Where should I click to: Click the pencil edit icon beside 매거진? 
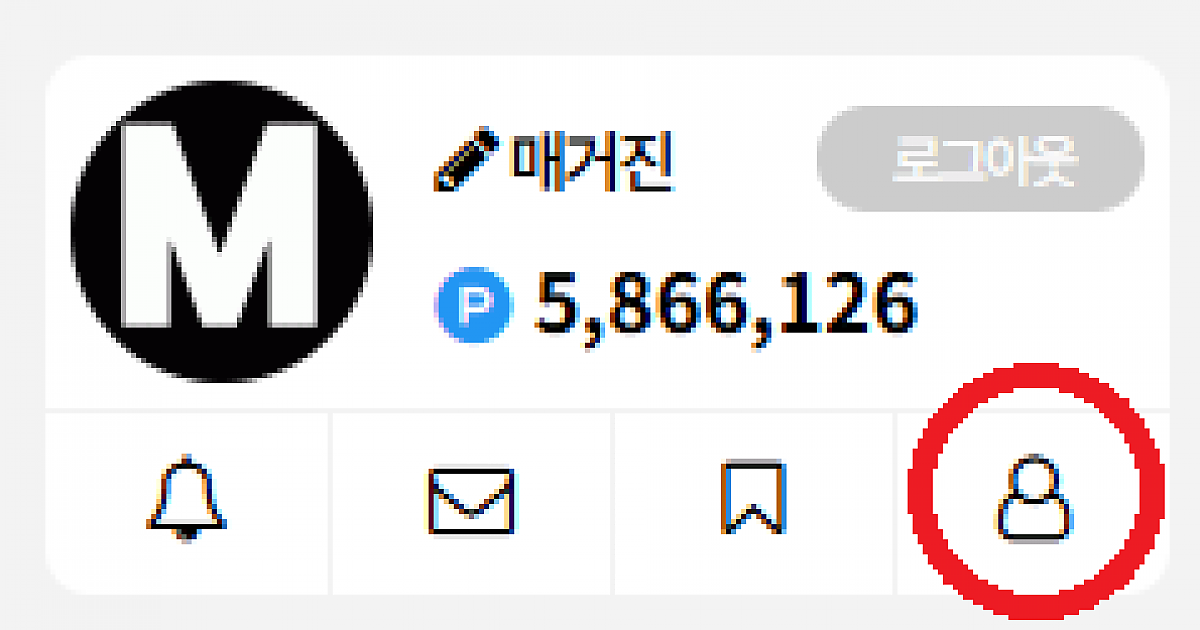[468, 160]
